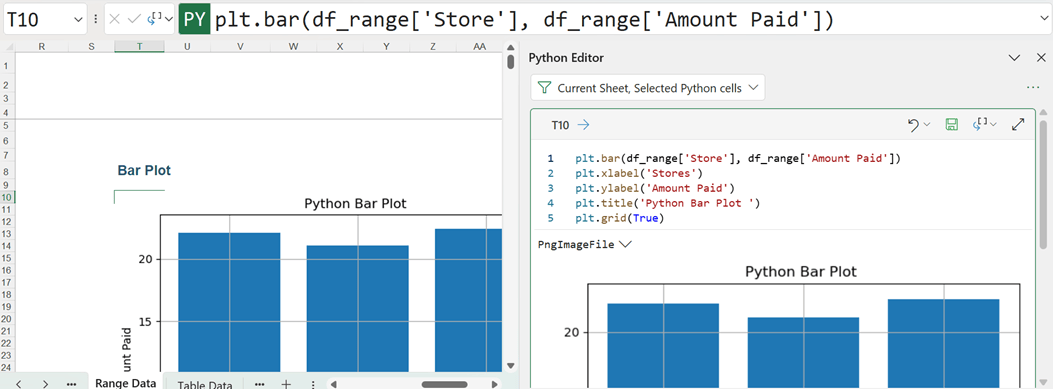Select row 10 header
This screenshot has width=1053, height=389.
point(7,197)
